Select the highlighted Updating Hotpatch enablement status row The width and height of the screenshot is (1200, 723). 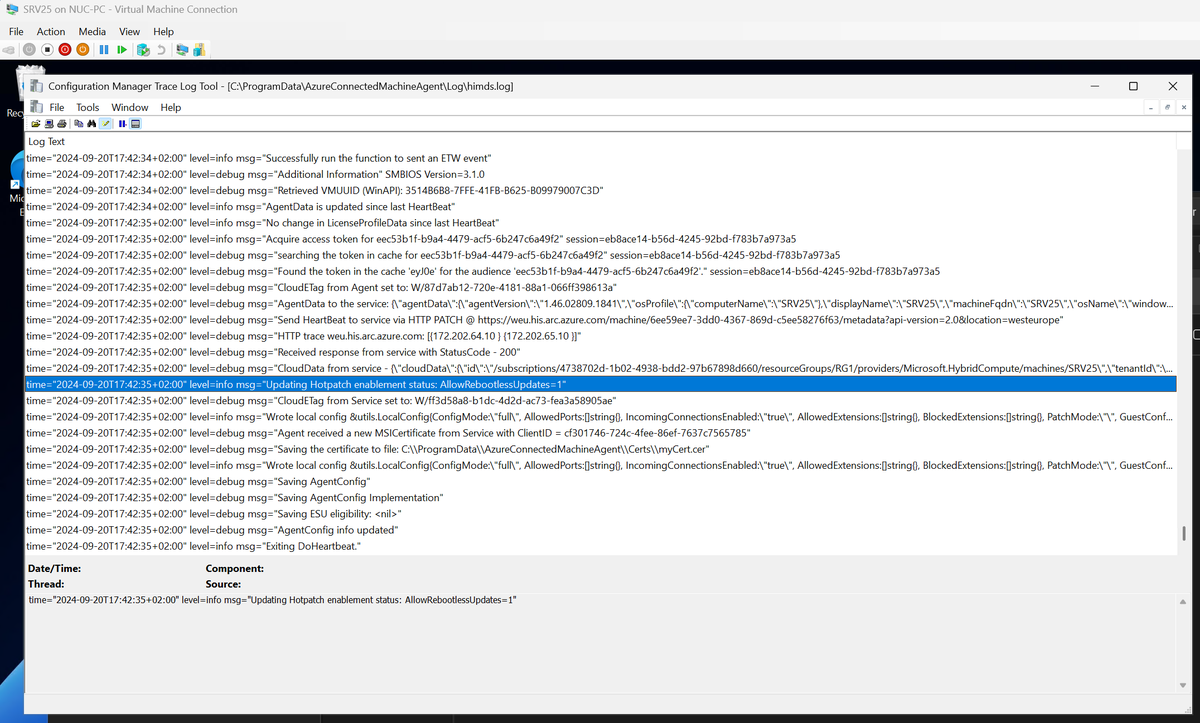(600, 384)
